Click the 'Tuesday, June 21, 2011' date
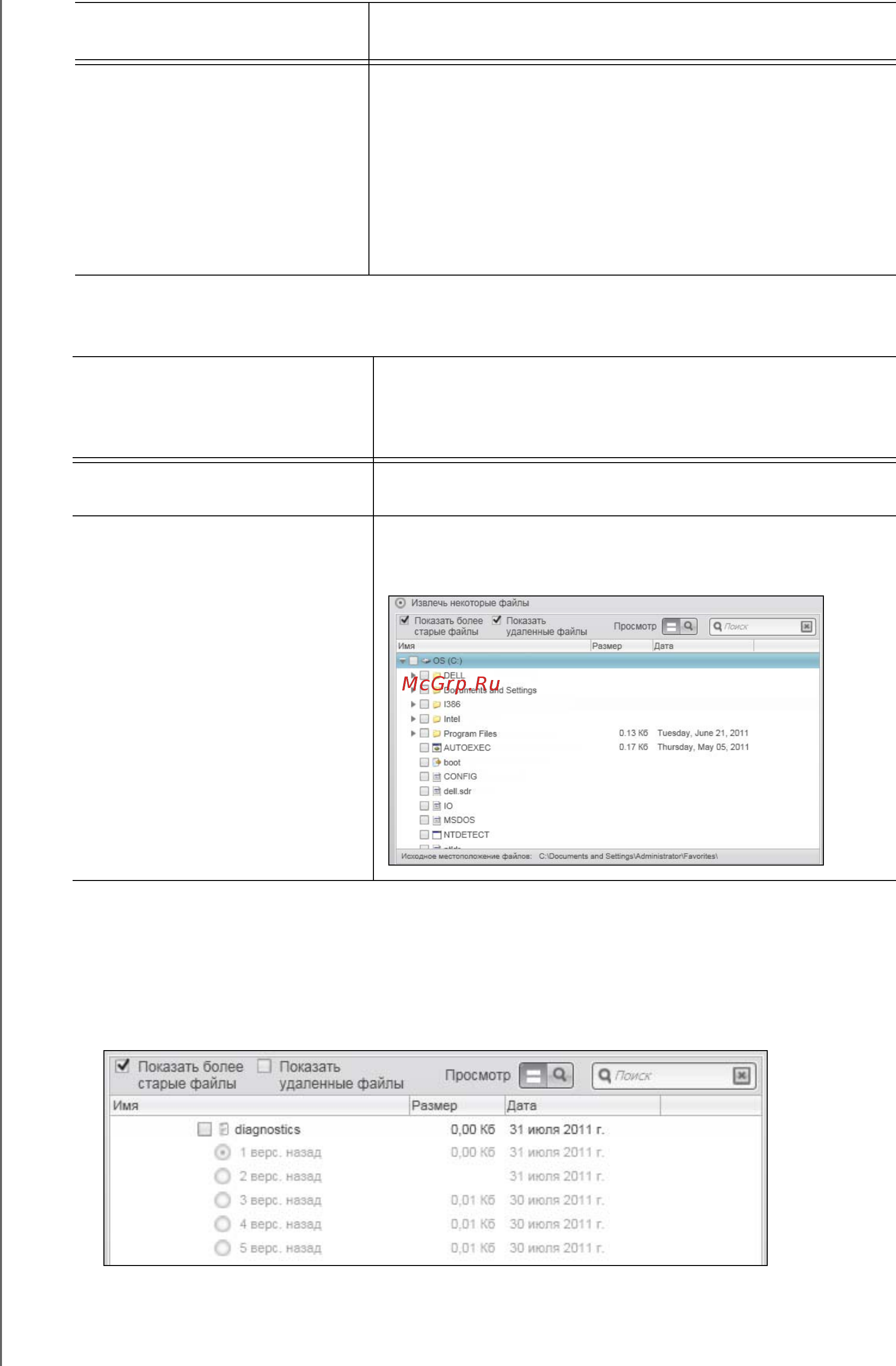This screenshot has height=1366, width=896. tap(703, 733)
